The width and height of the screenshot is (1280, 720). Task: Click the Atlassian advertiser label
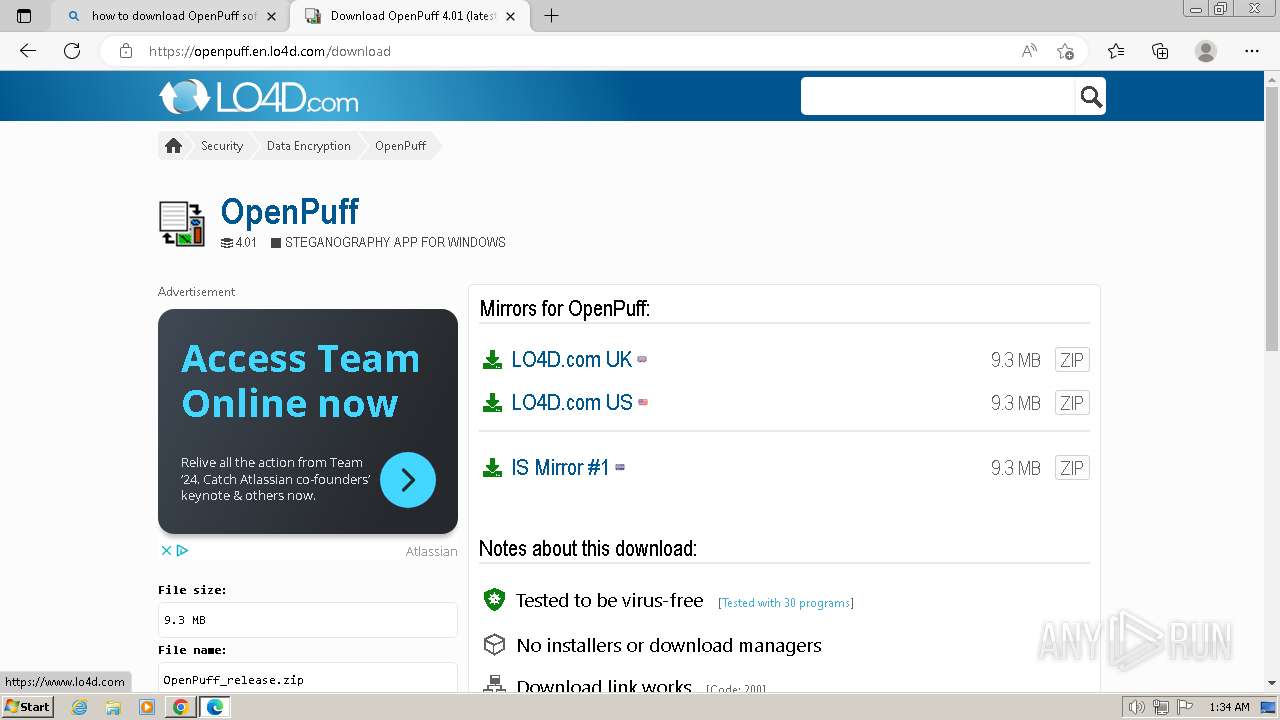(x=431, y=552)
